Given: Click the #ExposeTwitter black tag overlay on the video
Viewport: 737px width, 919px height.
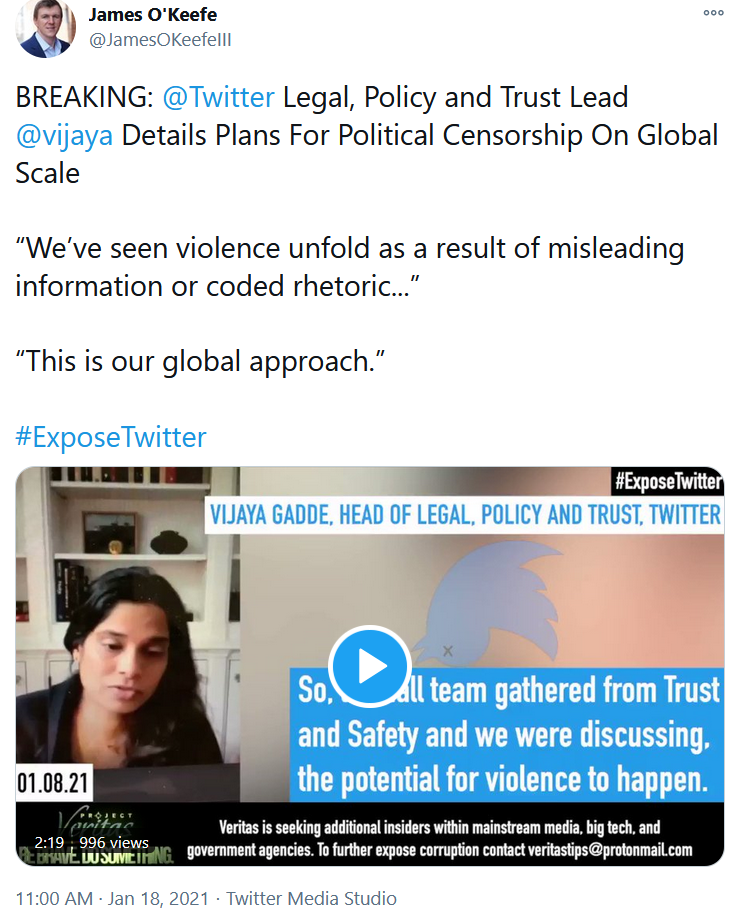Looking at the screenshot, I should 667,482.
